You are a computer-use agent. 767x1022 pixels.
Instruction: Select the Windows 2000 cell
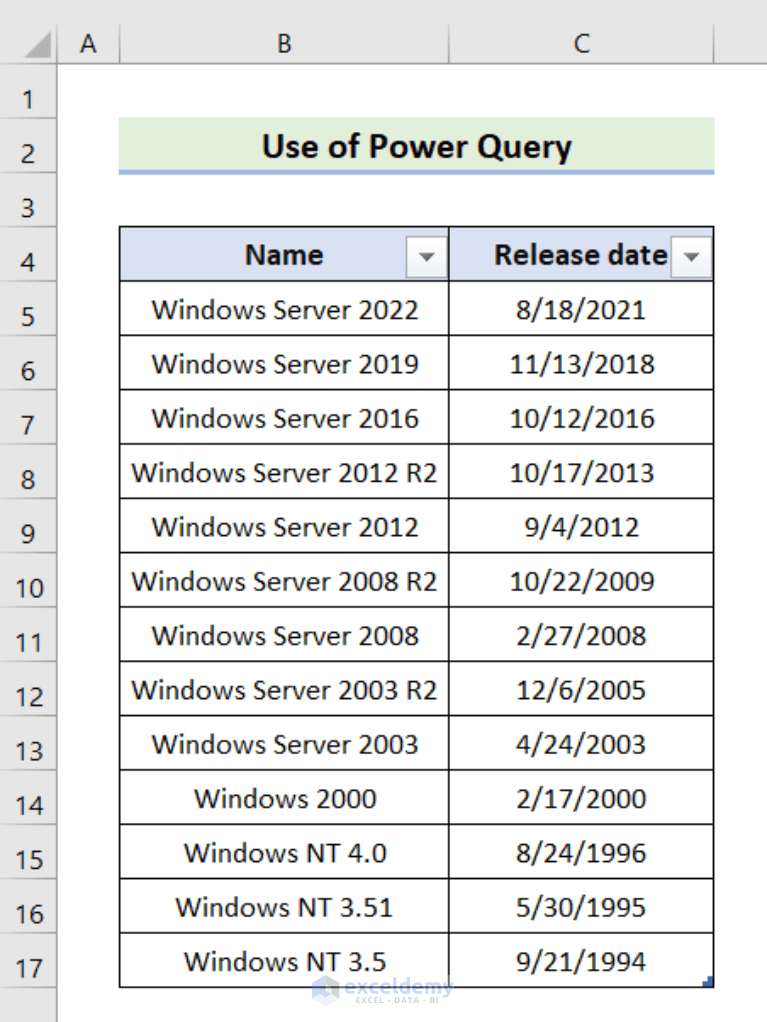[x=284, y=798]
